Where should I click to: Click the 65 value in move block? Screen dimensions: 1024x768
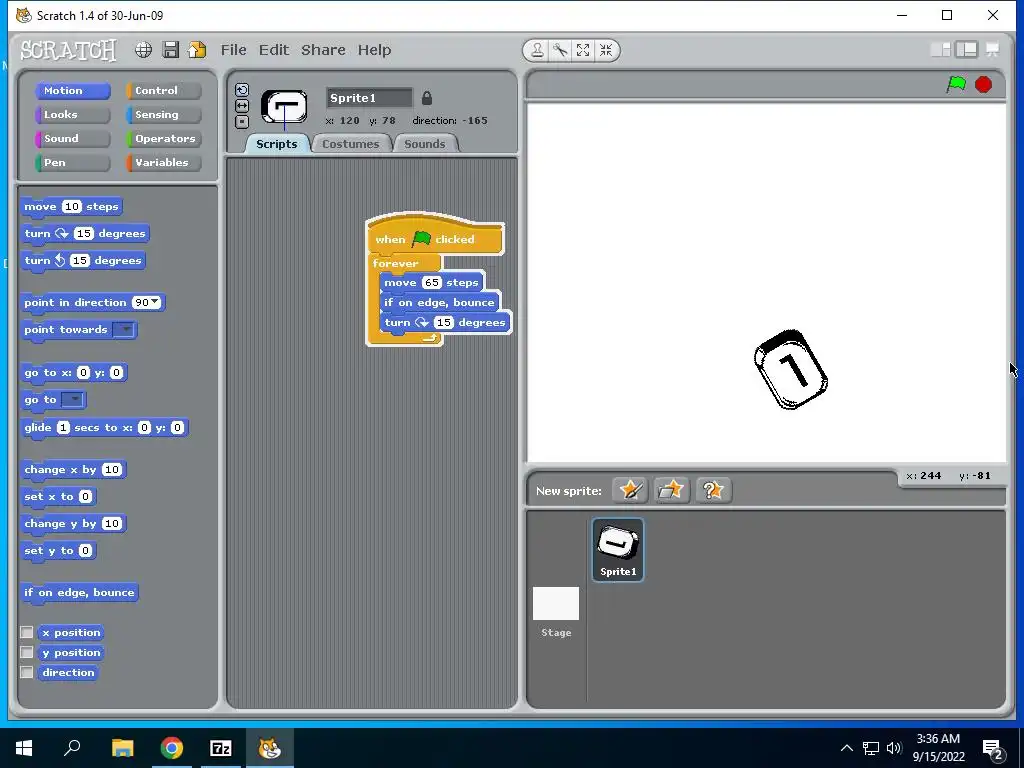tap(432, 283)
